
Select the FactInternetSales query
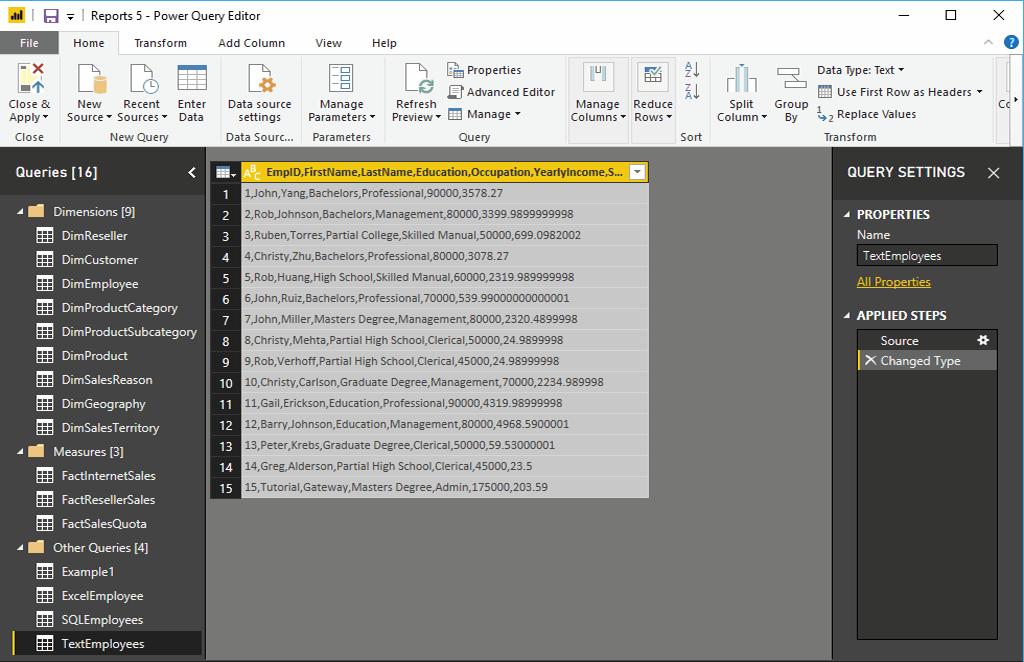pyautogui.click(x=107, y=476)
